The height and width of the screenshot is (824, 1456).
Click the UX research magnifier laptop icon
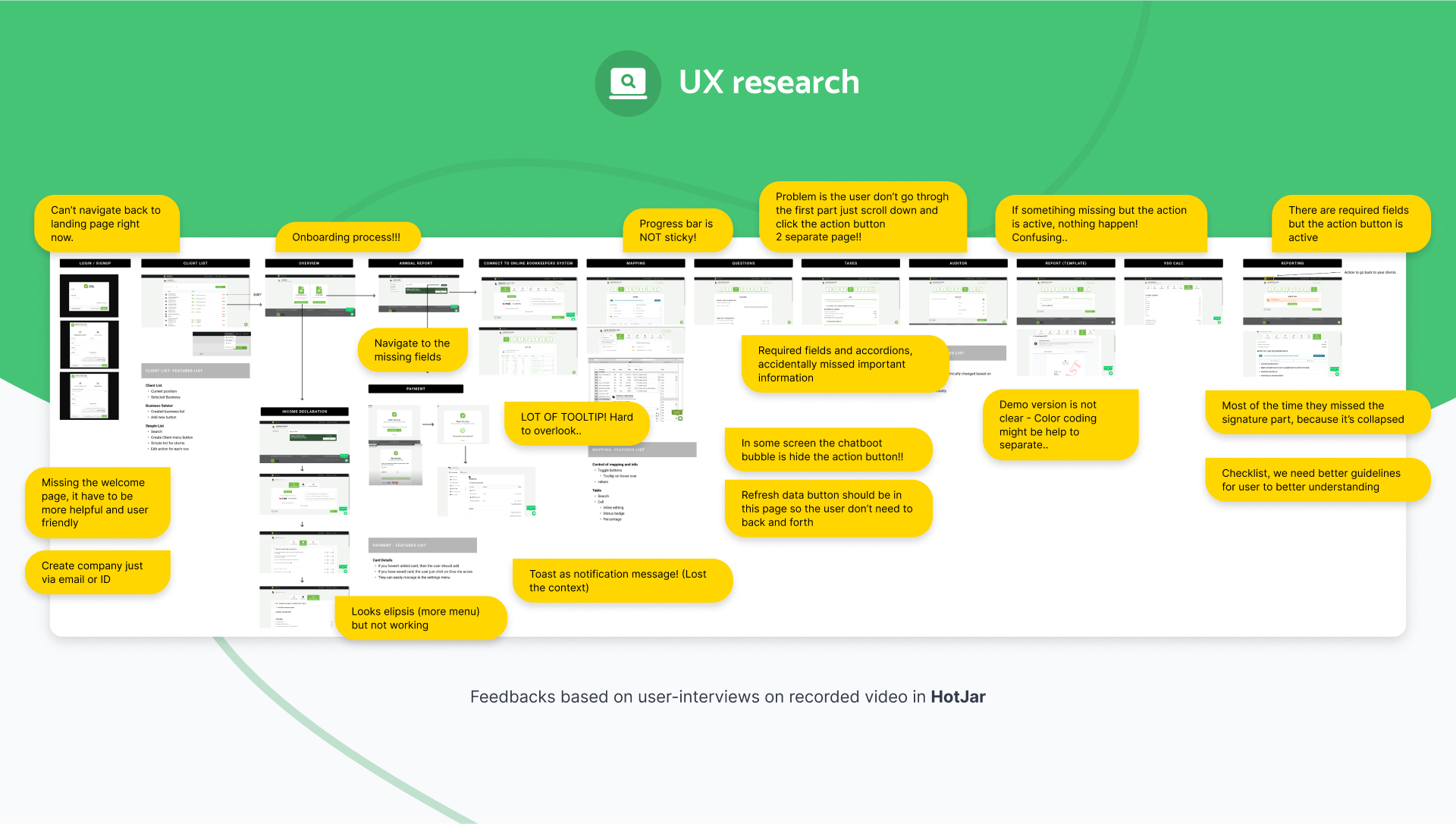pyautogui.click(x=628, y=83)
